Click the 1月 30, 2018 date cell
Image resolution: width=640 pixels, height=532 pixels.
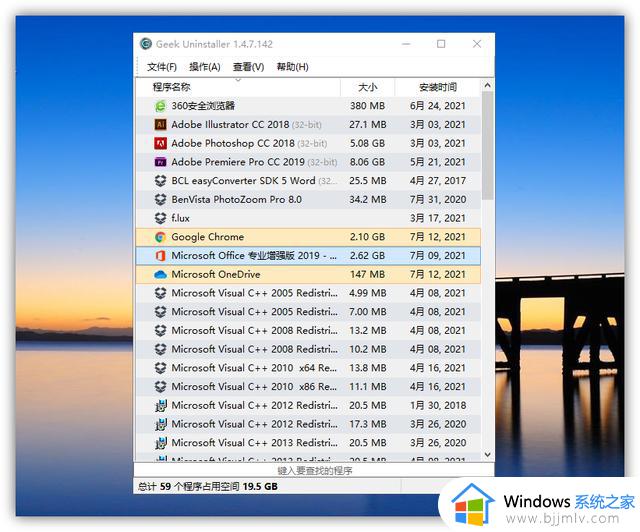click(x=438, y=406)
